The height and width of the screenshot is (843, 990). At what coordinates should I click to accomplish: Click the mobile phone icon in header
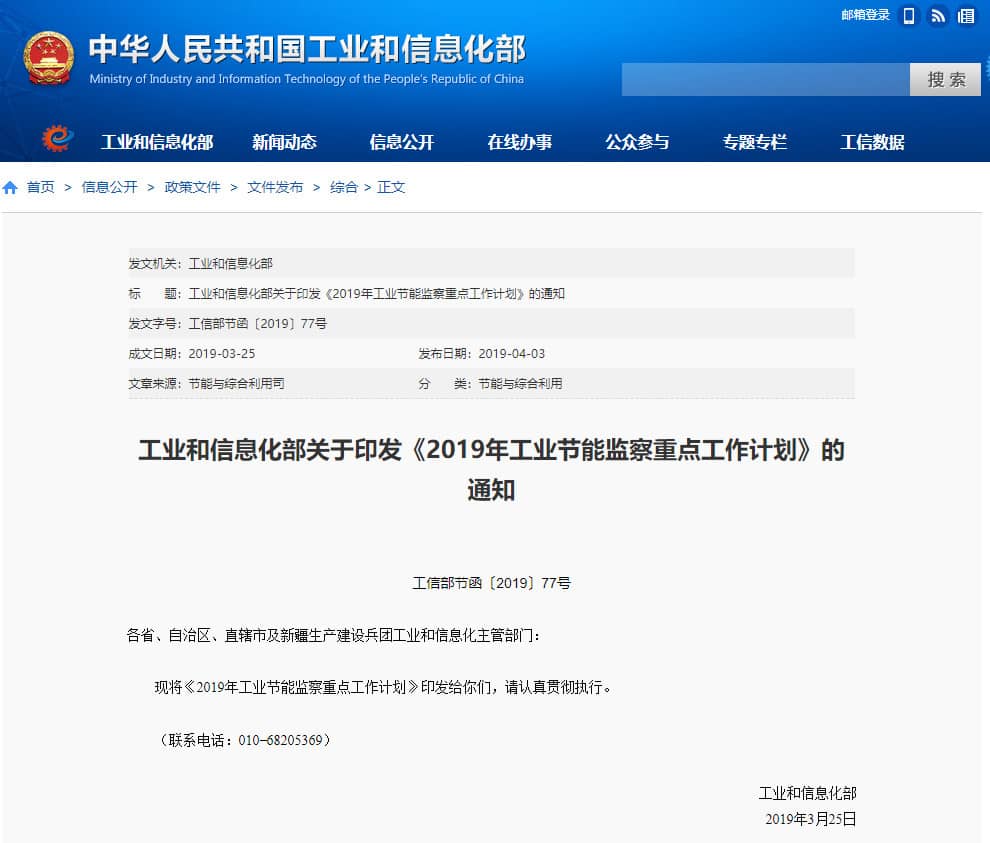(x=908, y=16)
